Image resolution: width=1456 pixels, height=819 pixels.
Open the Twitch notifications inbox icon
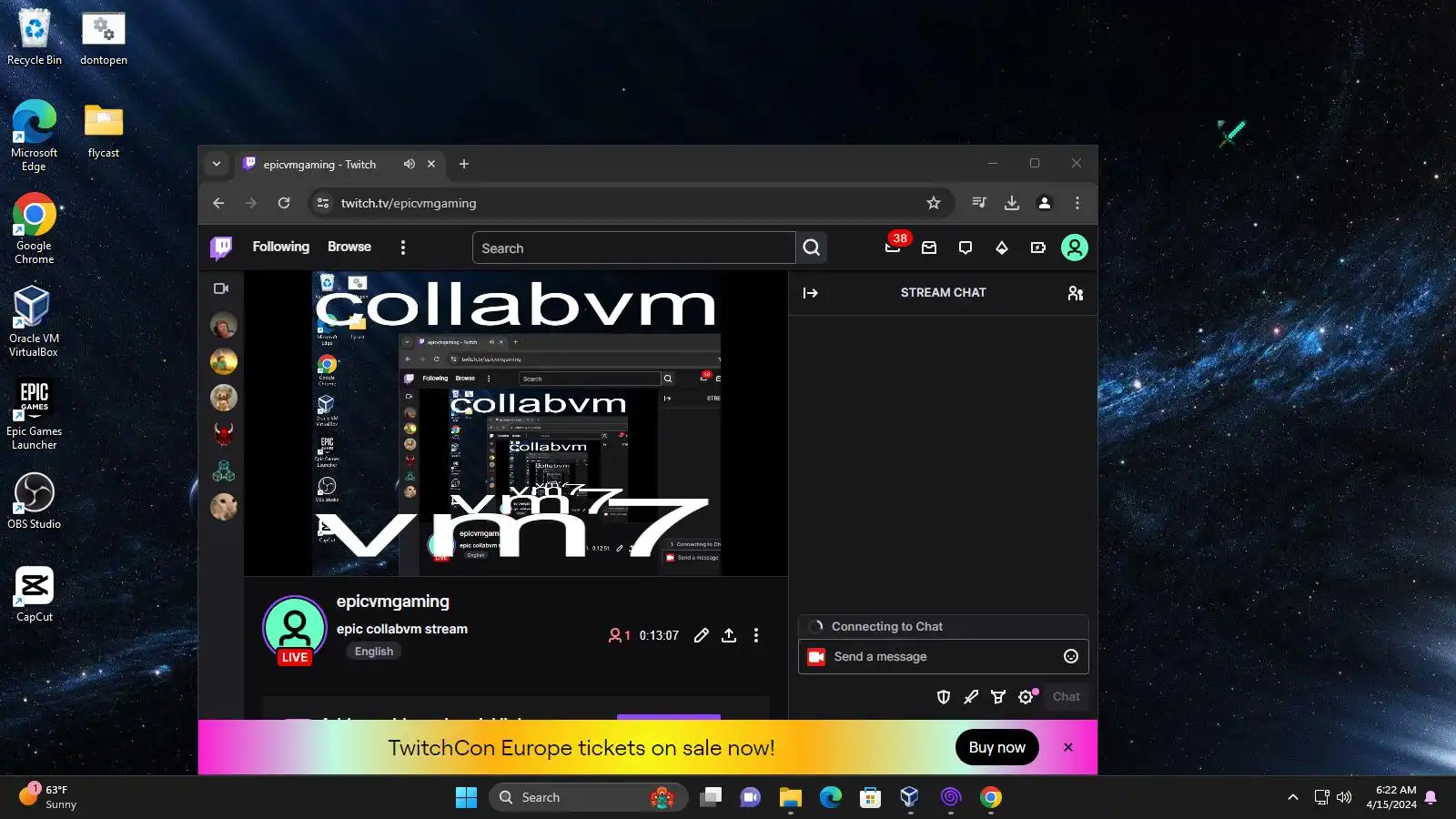pos(929,248)
